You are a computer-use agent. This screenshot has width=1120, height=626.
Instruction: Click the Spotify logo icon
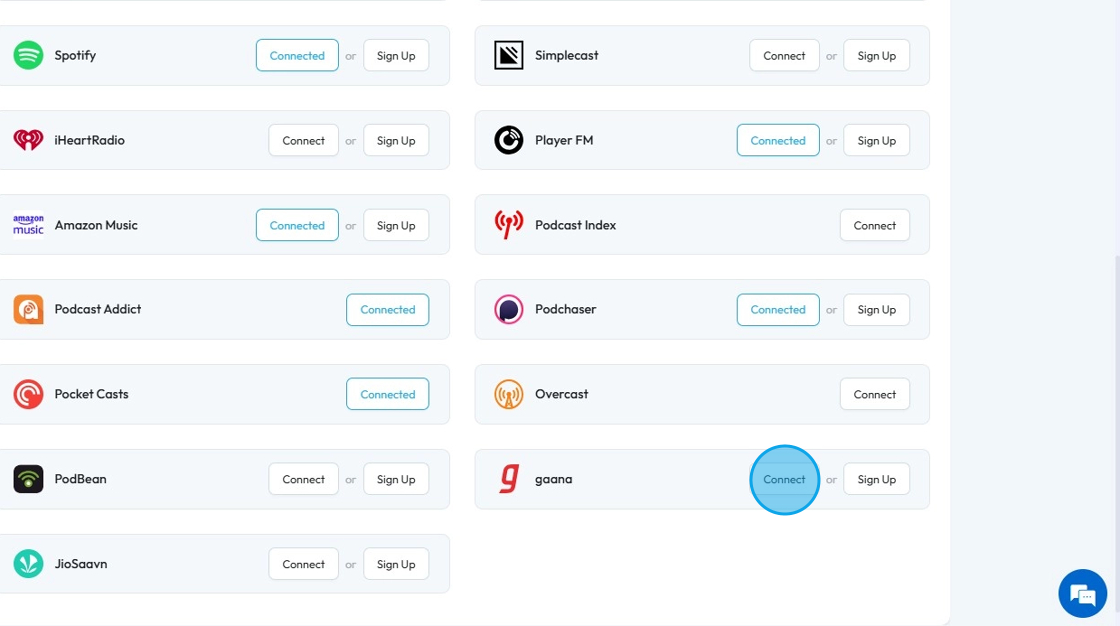28,55
